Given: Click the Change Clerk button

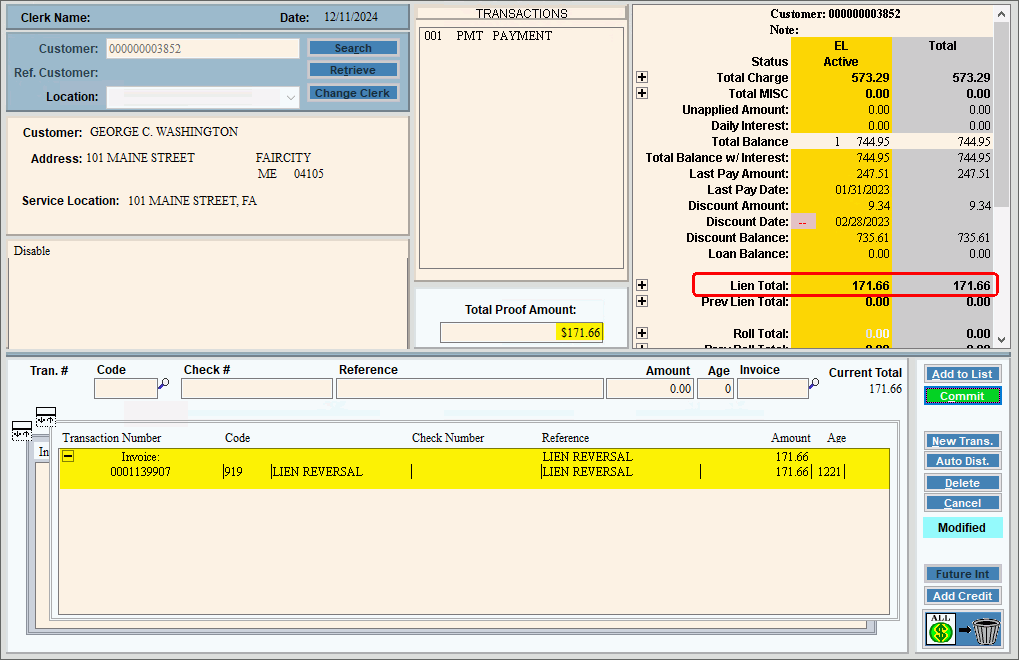Looking at the screenshot, I should click(x=353, y=93).
